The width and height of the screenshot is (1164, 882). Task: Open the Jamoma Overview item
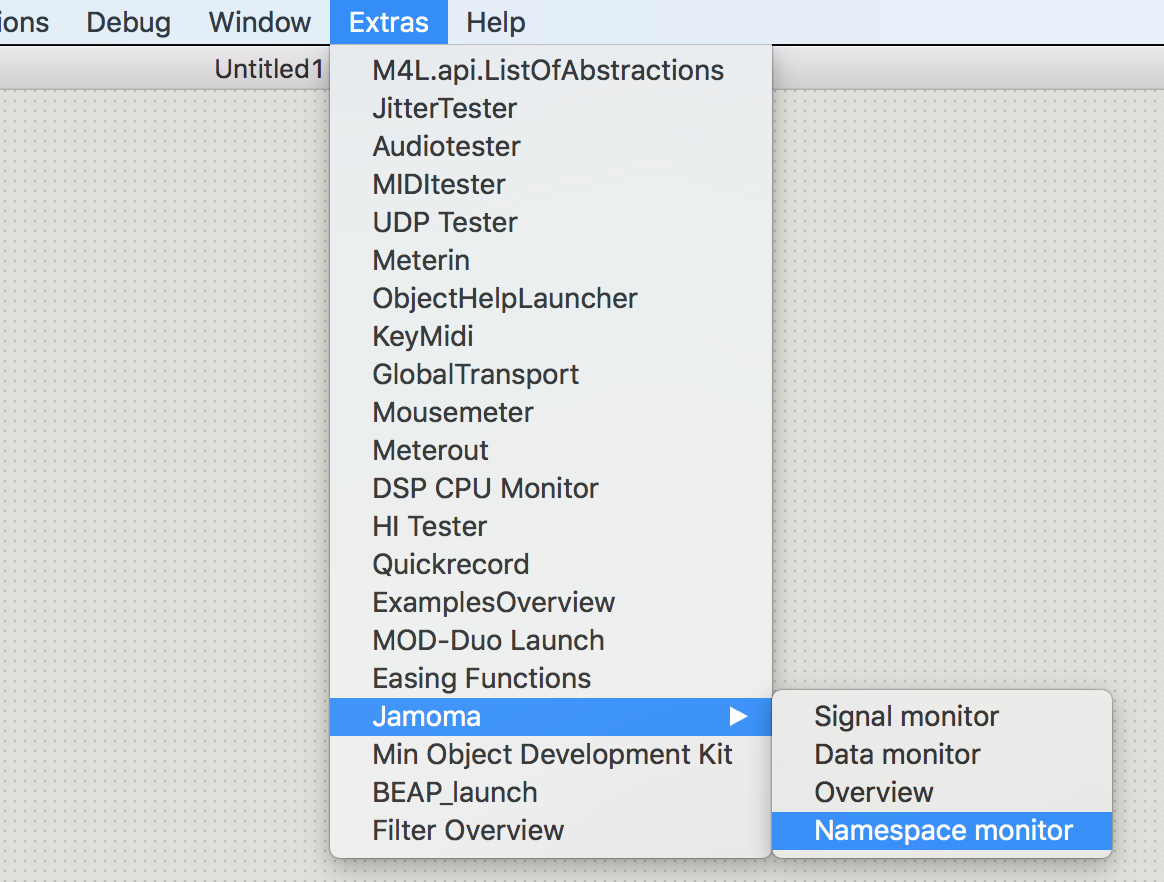942,792
